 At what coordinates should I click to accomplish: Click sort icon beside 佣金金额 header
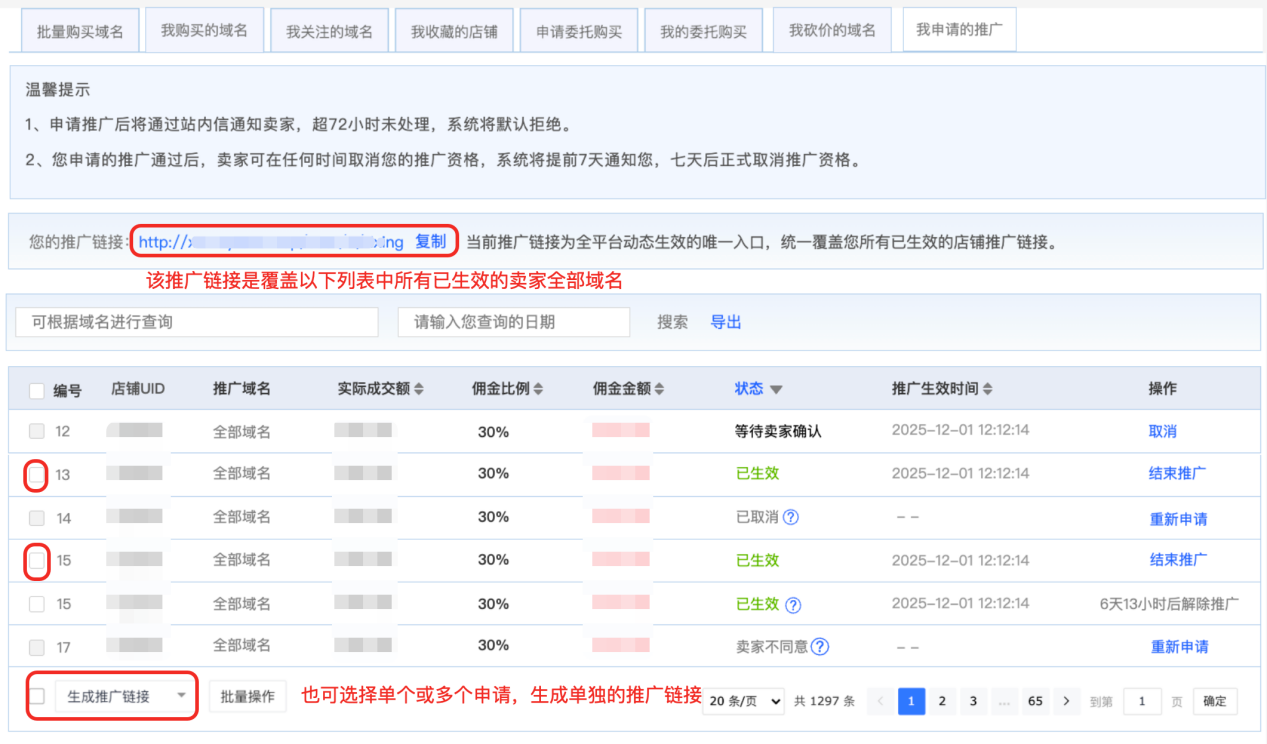[x=659, y=389]
